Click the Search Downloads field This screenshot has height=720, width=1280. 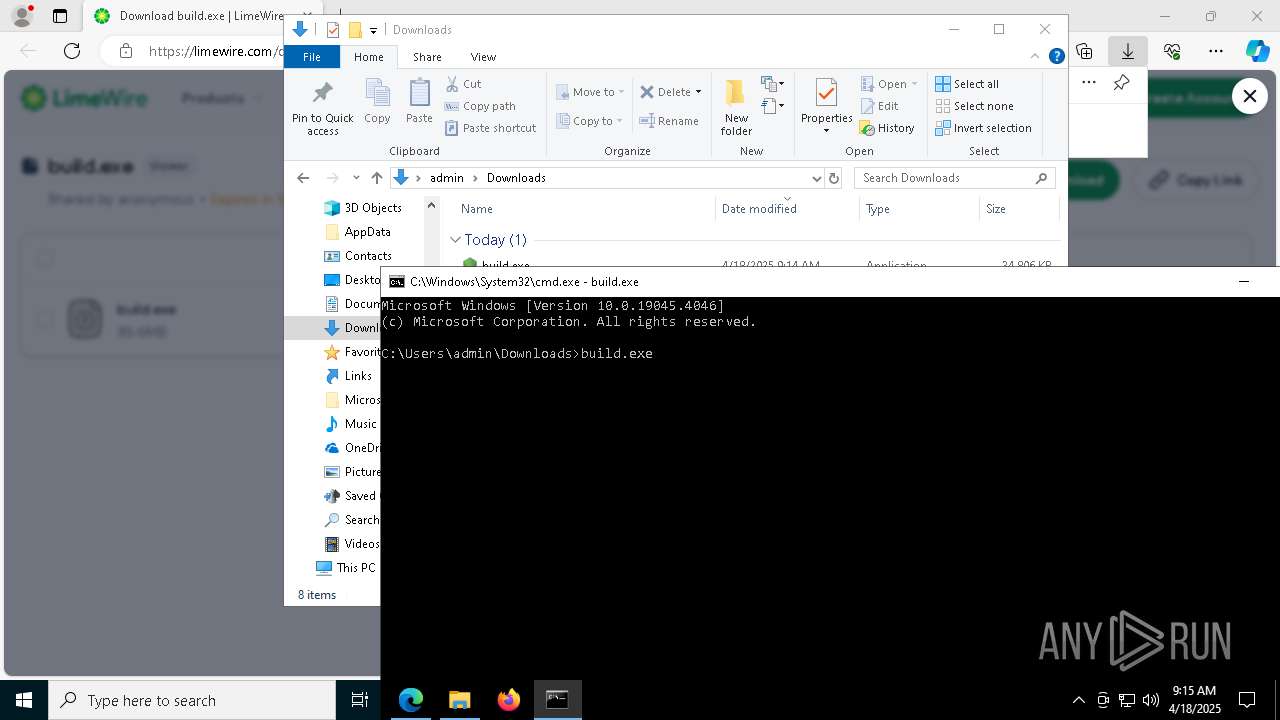(955, 178)
